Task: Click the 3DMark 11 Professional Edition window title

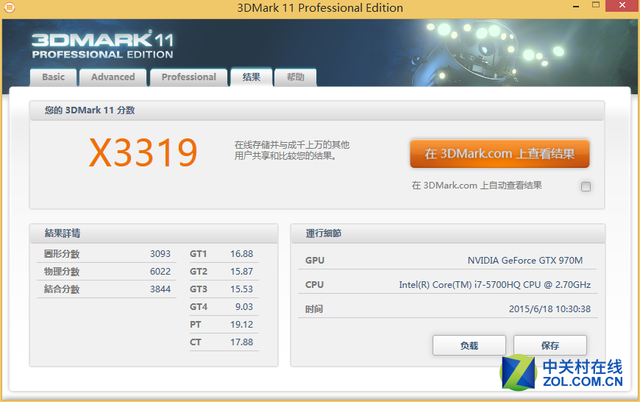Action: pos(320,8)
